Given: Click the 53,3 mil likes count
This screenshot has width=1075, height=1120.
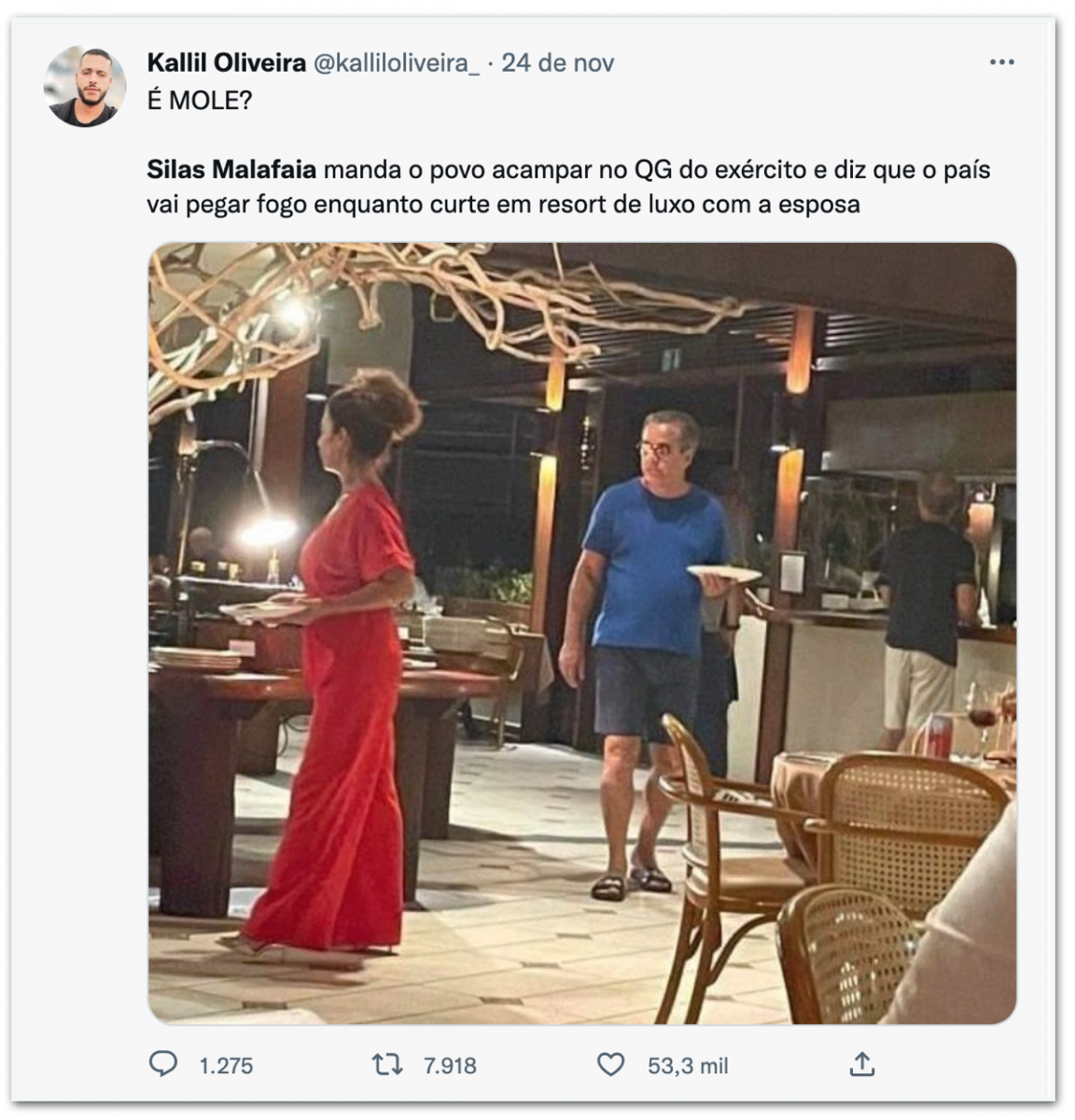Looking at the screenshot, I should 688,1065.
